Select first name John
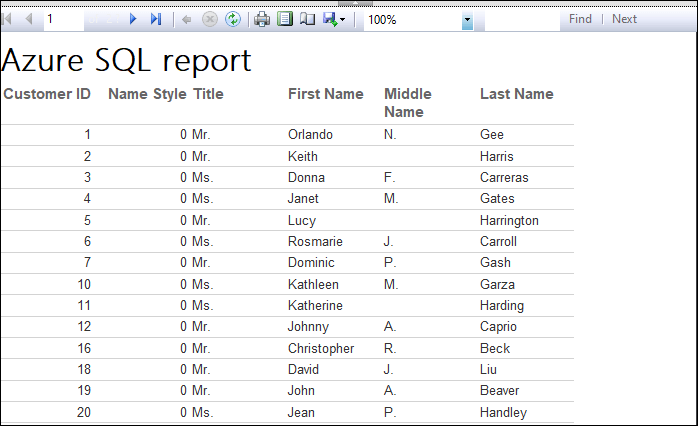The width and height of the screenshot is (698, 426). 301,390
